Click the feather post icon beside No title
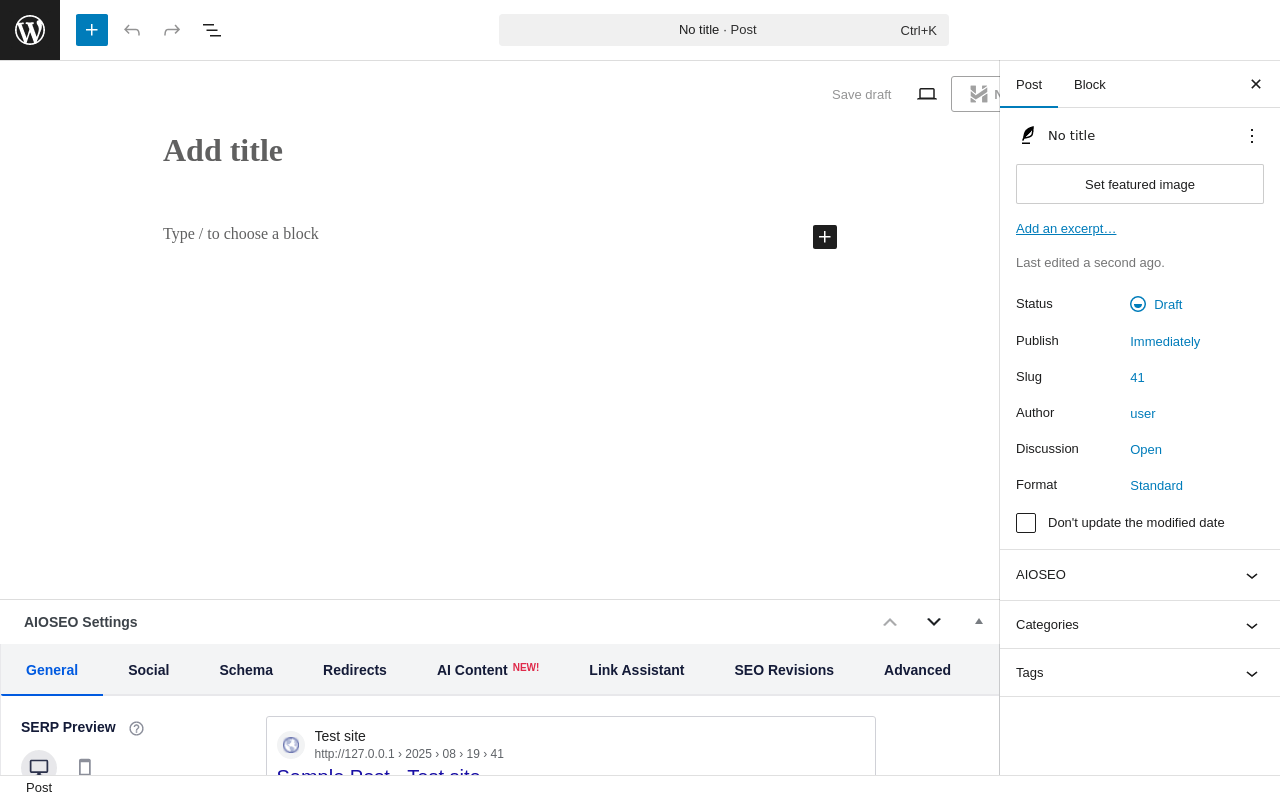Screen dimensions: 1280x800 click(x=1028, y=135)
